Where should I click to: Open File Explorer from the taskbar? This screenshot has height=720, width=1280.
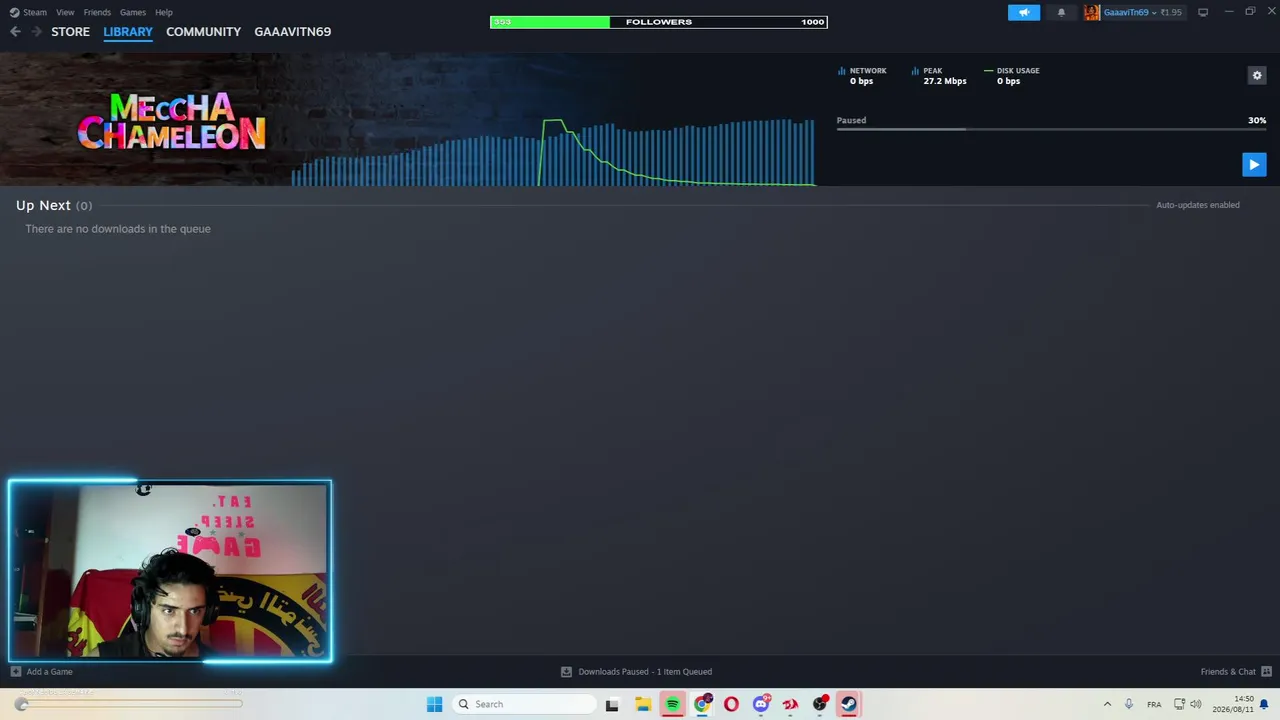[x=643, y=704]
